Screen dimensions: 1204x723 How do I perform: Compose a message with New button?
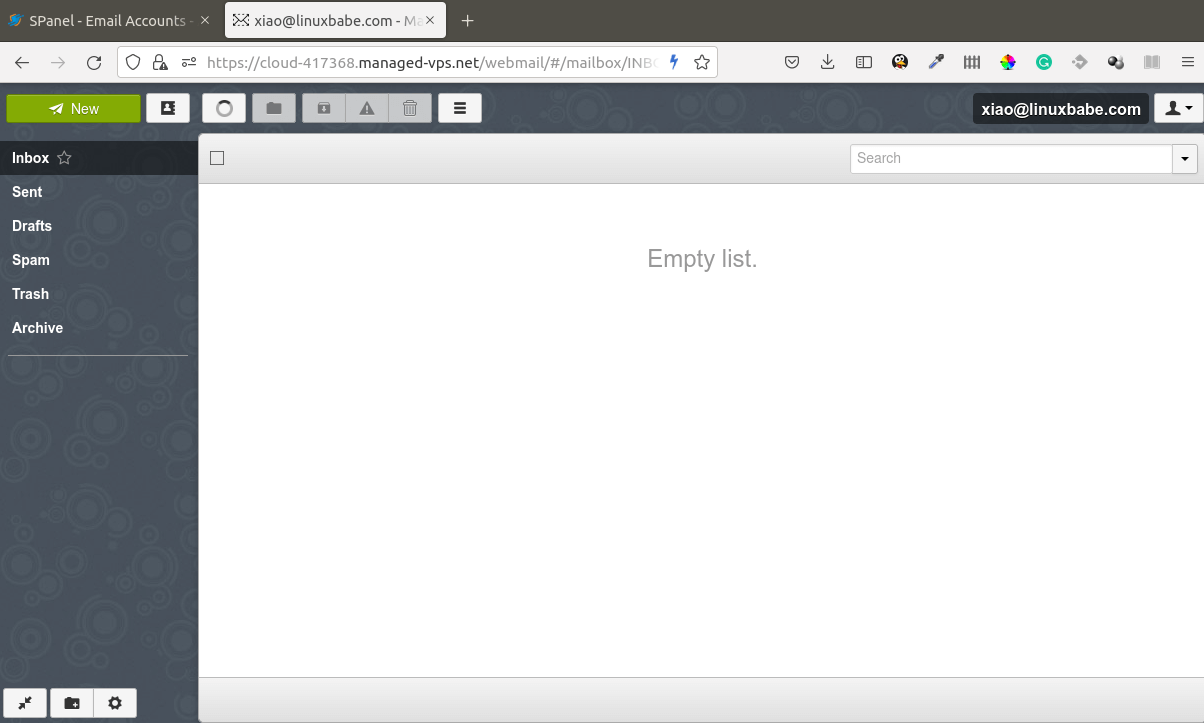coord(73,108)
